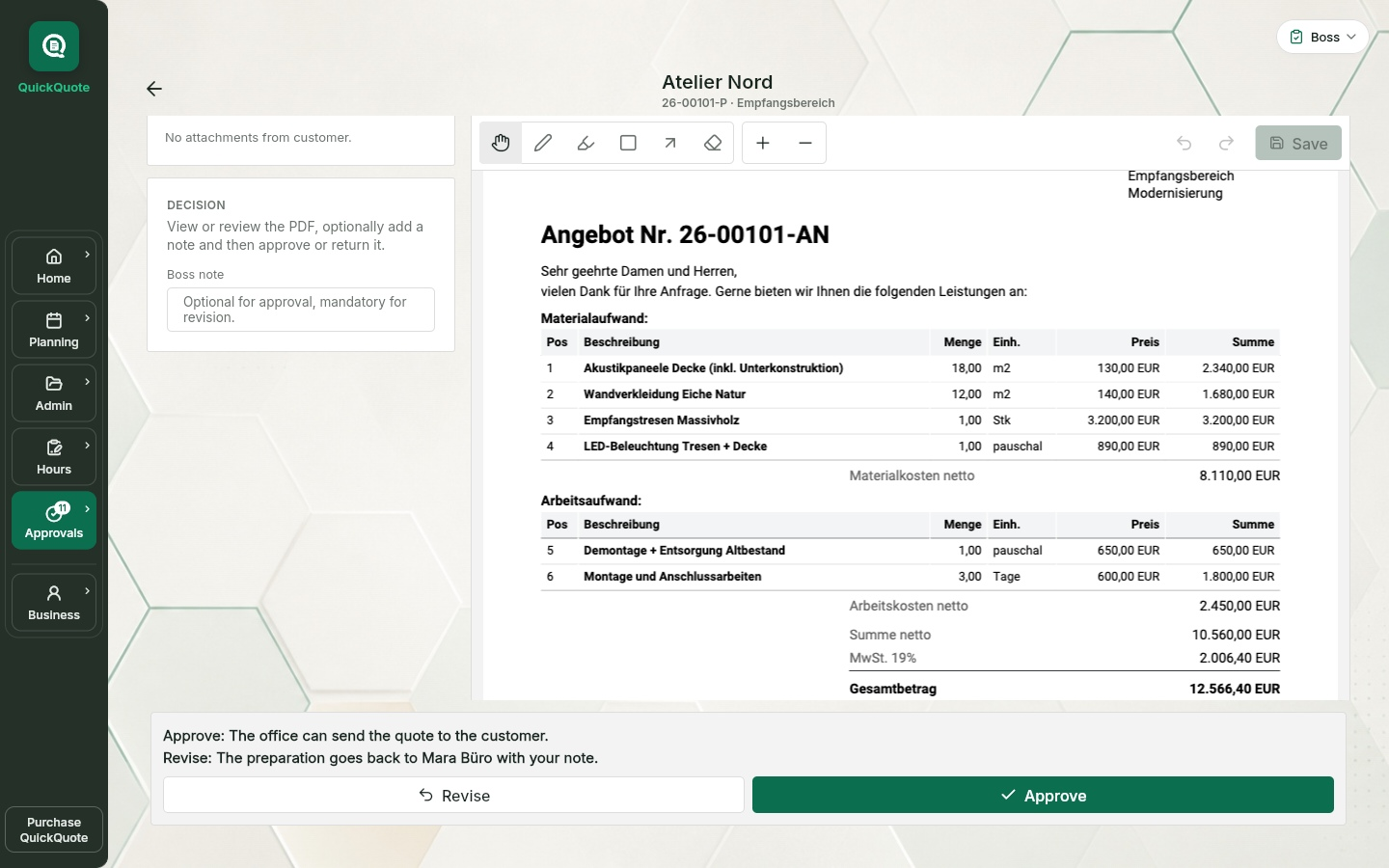Approve the quote
Viewport: 1389px width, 868px height.
tap(1043, 795)
